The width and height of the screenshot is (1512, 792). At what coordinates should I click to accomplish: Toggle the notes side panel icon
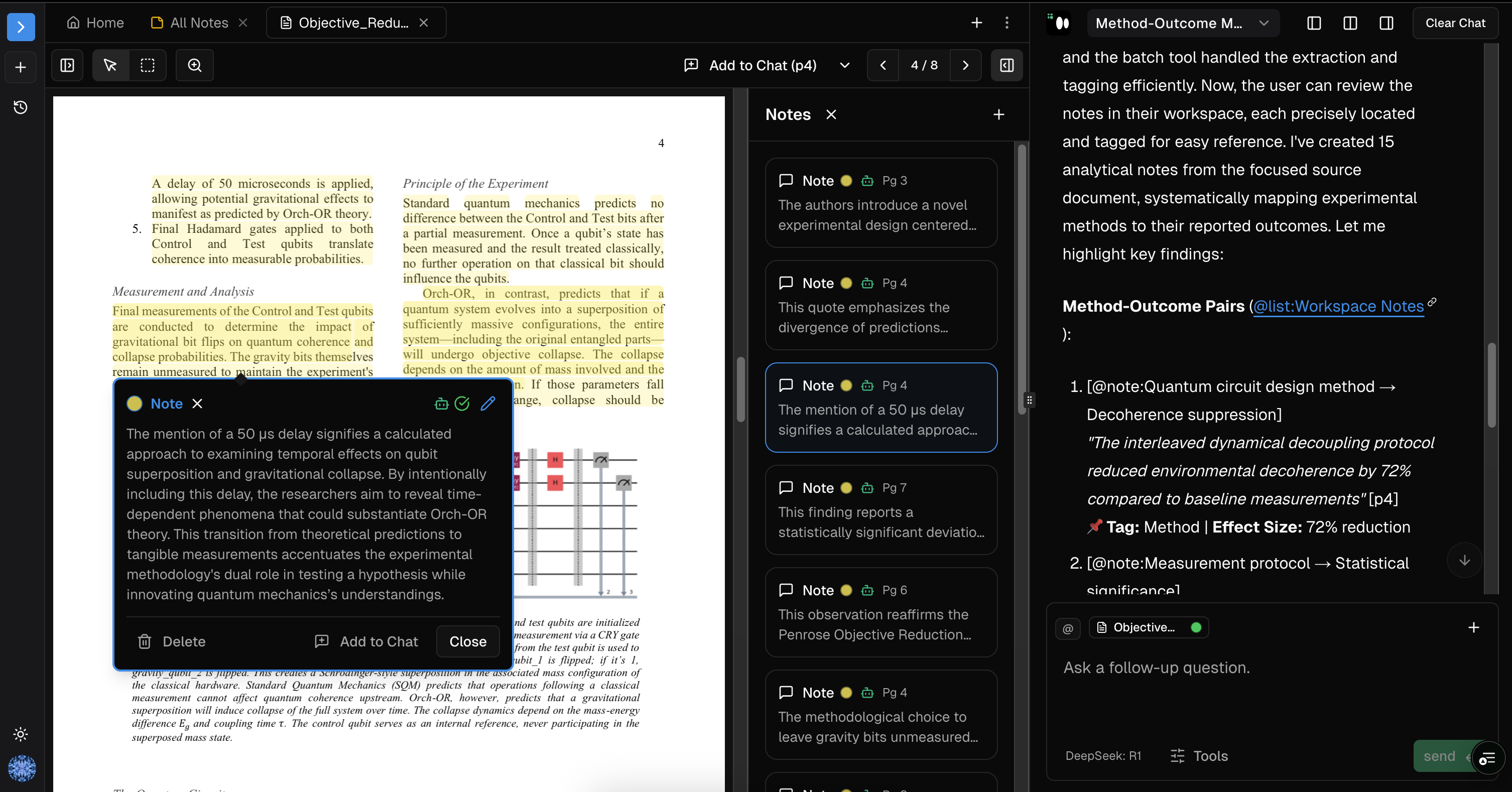point(1007,65)
